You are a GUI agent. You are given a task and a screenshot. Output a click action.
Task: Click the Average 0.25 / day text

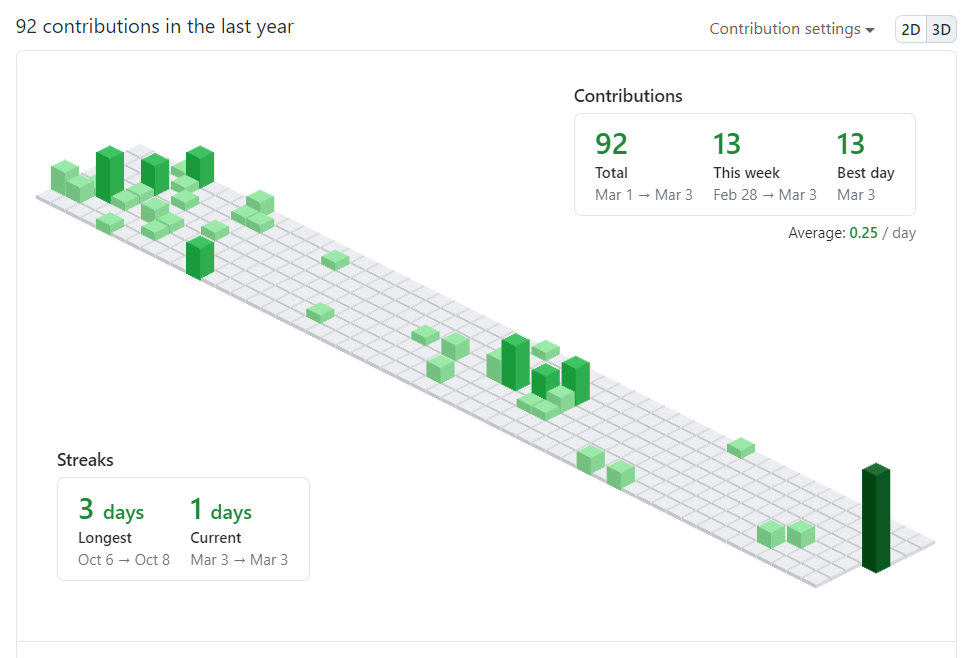852,233
